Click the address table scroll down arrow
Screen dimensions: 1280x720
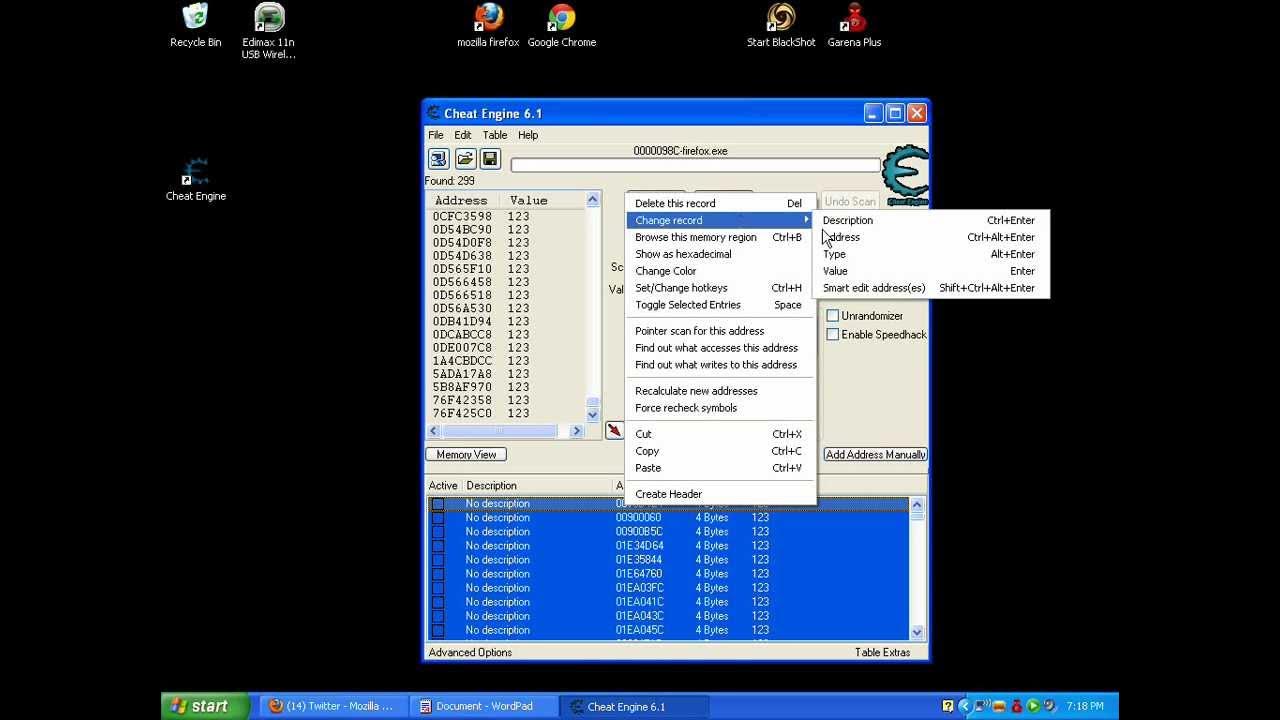click(x=916, y=632)
